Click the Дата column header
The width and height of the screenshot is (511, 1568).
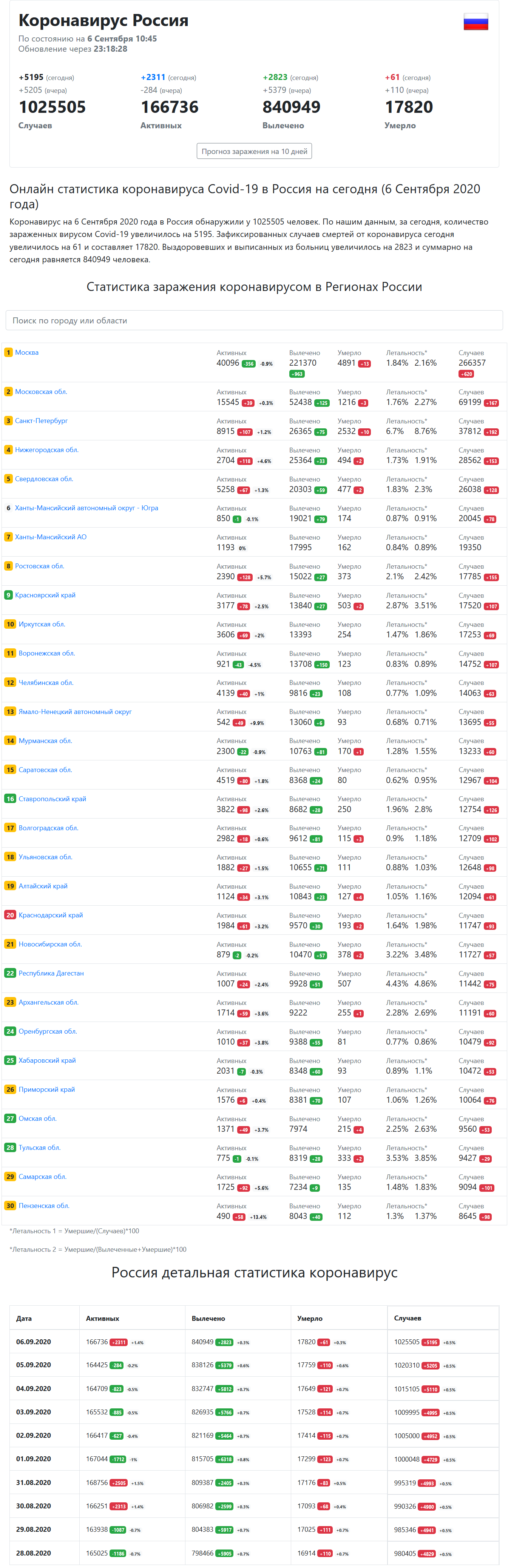(24, 1318)
